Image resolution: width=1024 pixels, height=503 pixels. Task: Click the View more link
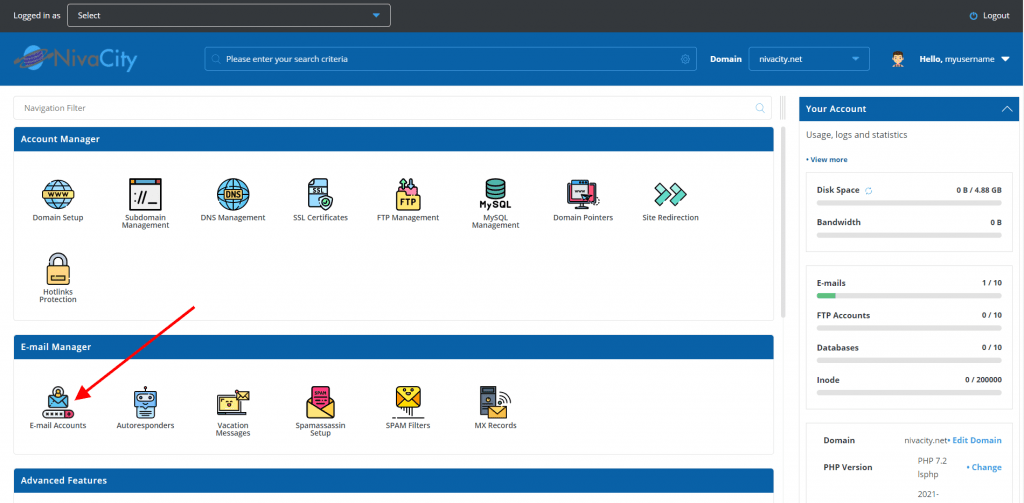pos(827,159)
